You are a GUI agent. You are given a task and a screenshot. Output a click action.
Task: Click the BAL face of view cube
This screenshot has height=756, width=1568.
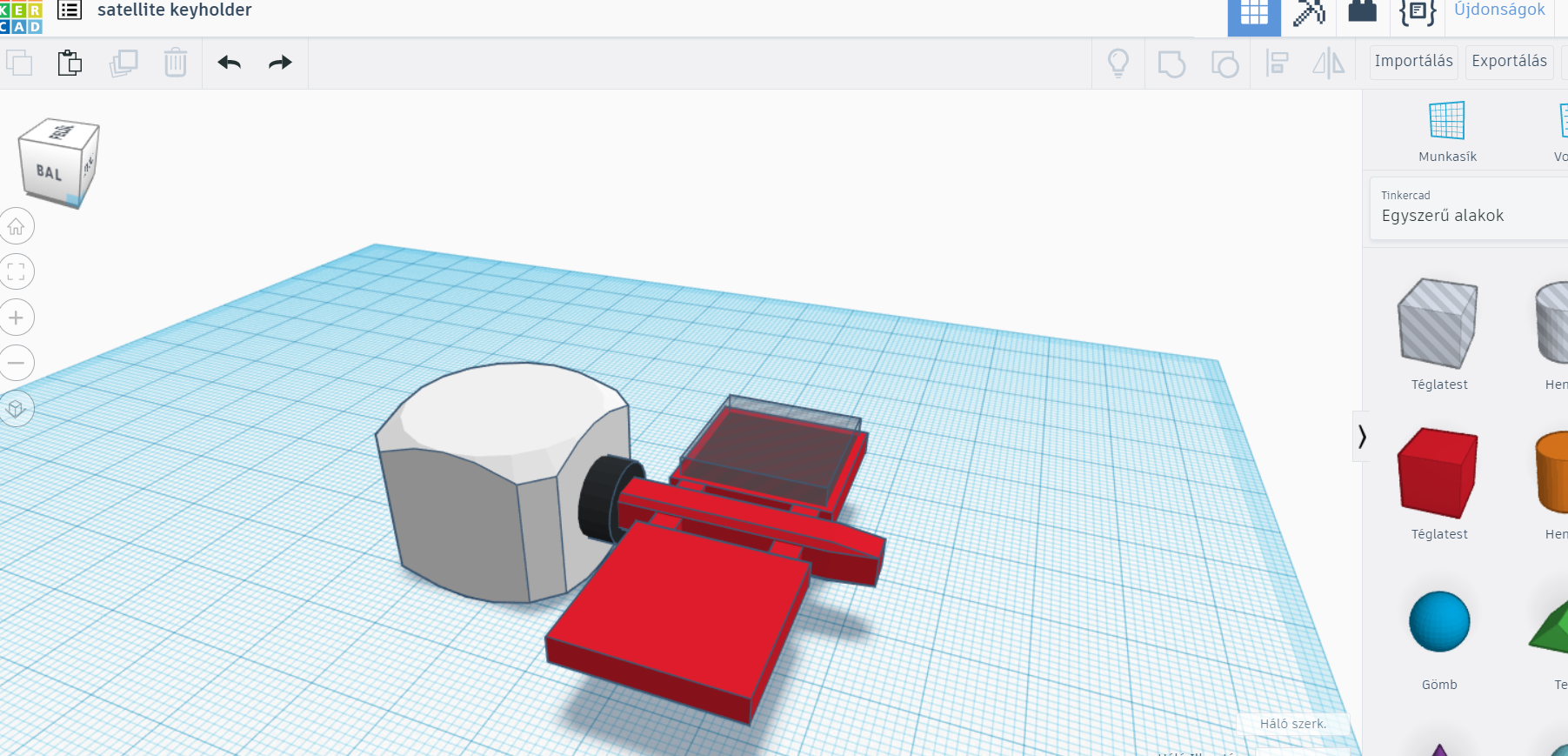click(x=50, y=173)
